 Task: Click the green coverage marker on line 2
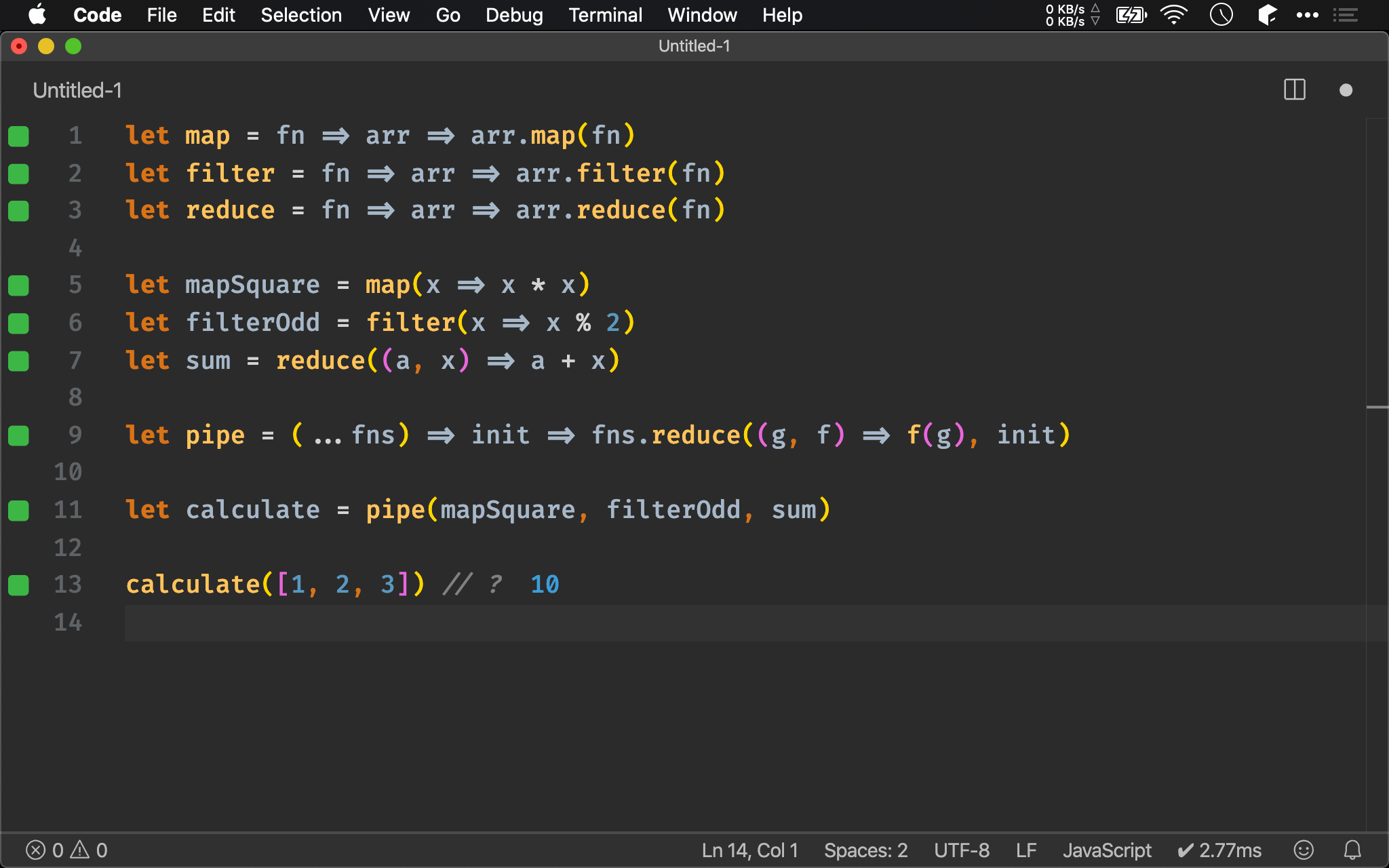[x=18, y=174]
